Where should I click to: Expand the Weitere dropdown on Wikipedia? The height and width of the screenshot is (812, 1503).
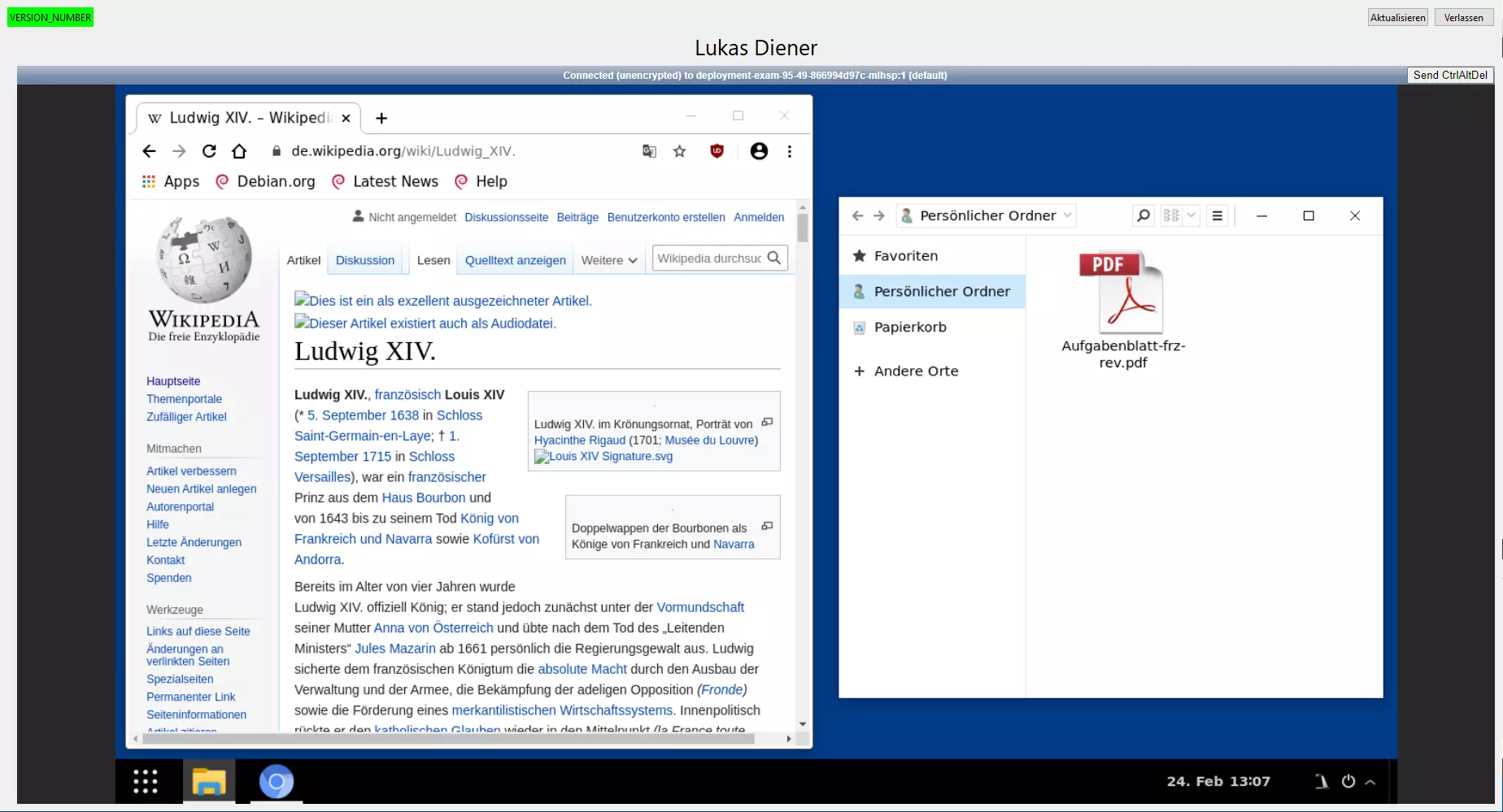point(609,260)
